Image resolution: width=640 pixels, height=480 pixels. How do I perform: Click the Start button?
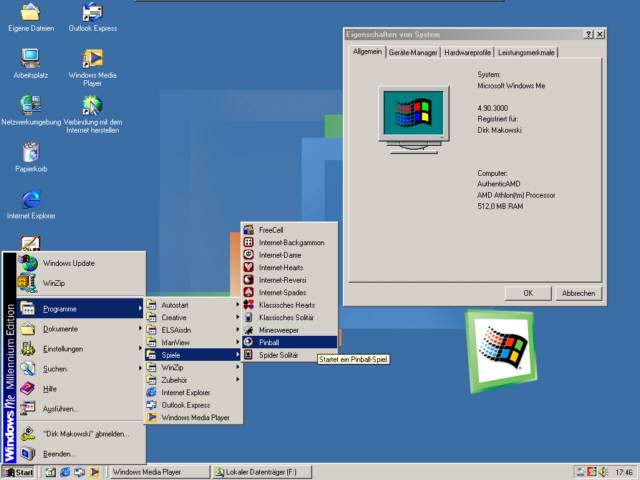point(18,472)
